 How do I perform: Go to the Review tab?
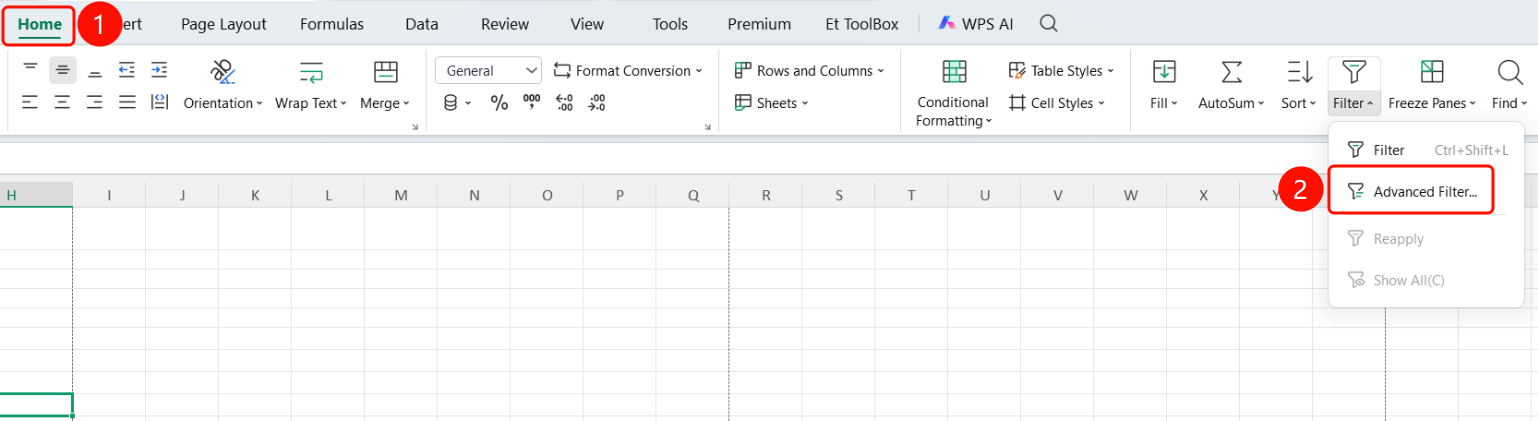coord(505,24)
